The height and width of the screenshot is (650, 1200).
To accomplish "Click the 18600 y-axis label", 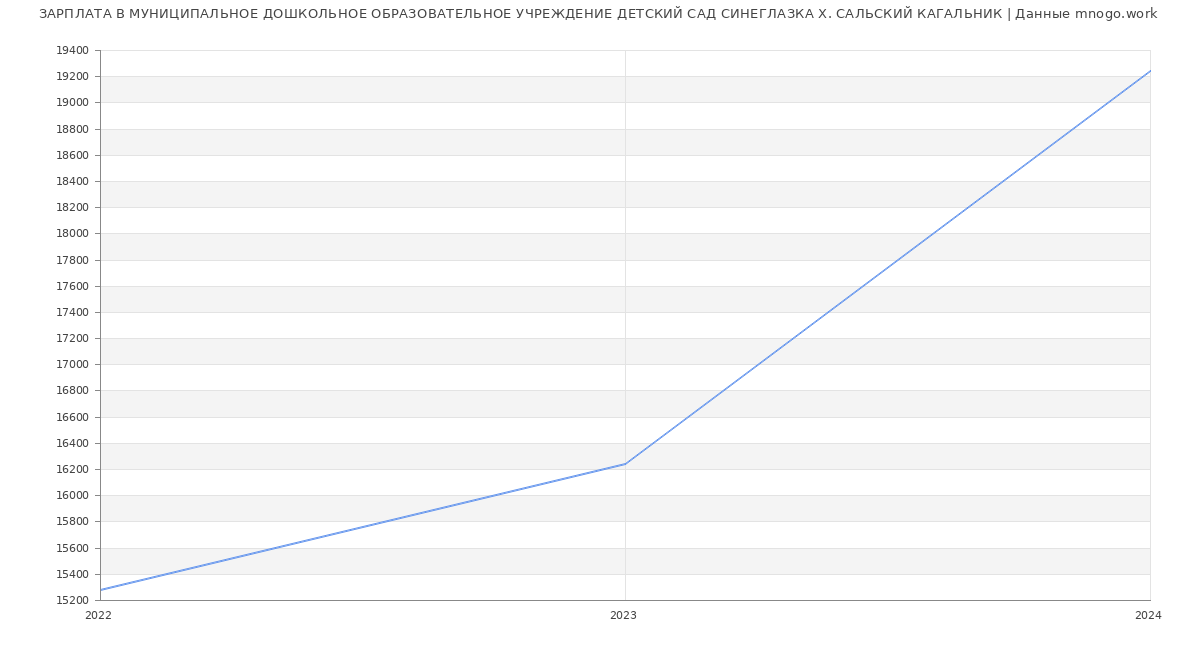I will pos(72,155).
